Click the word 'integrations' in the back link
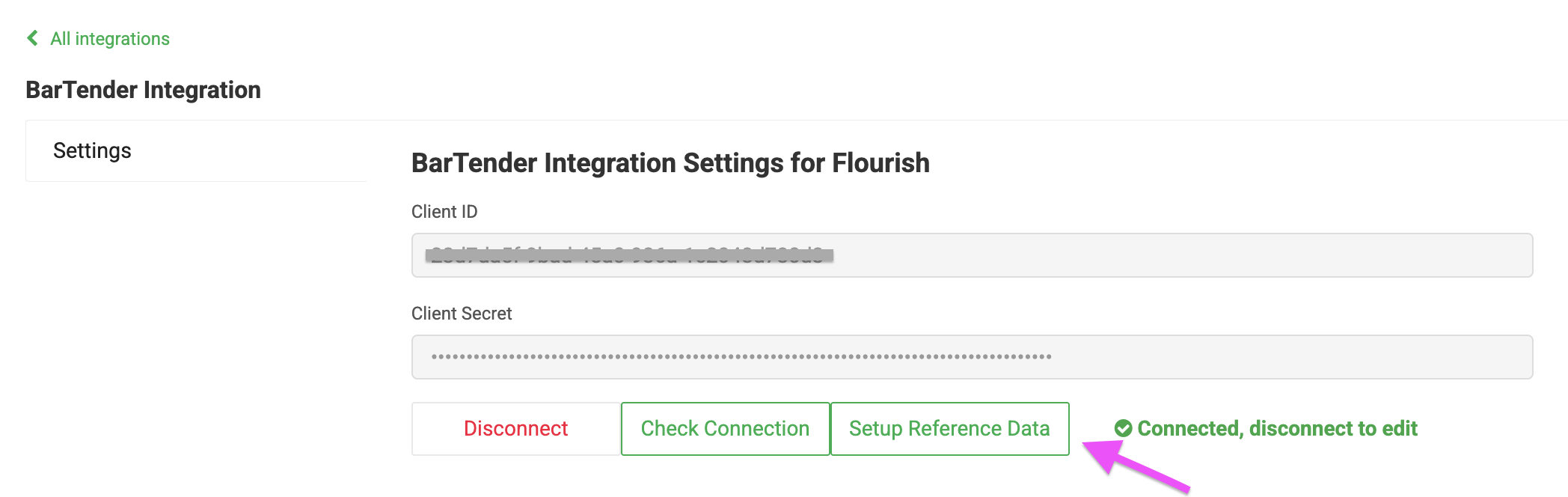The image size is (1568, 497). pos(122,39)
